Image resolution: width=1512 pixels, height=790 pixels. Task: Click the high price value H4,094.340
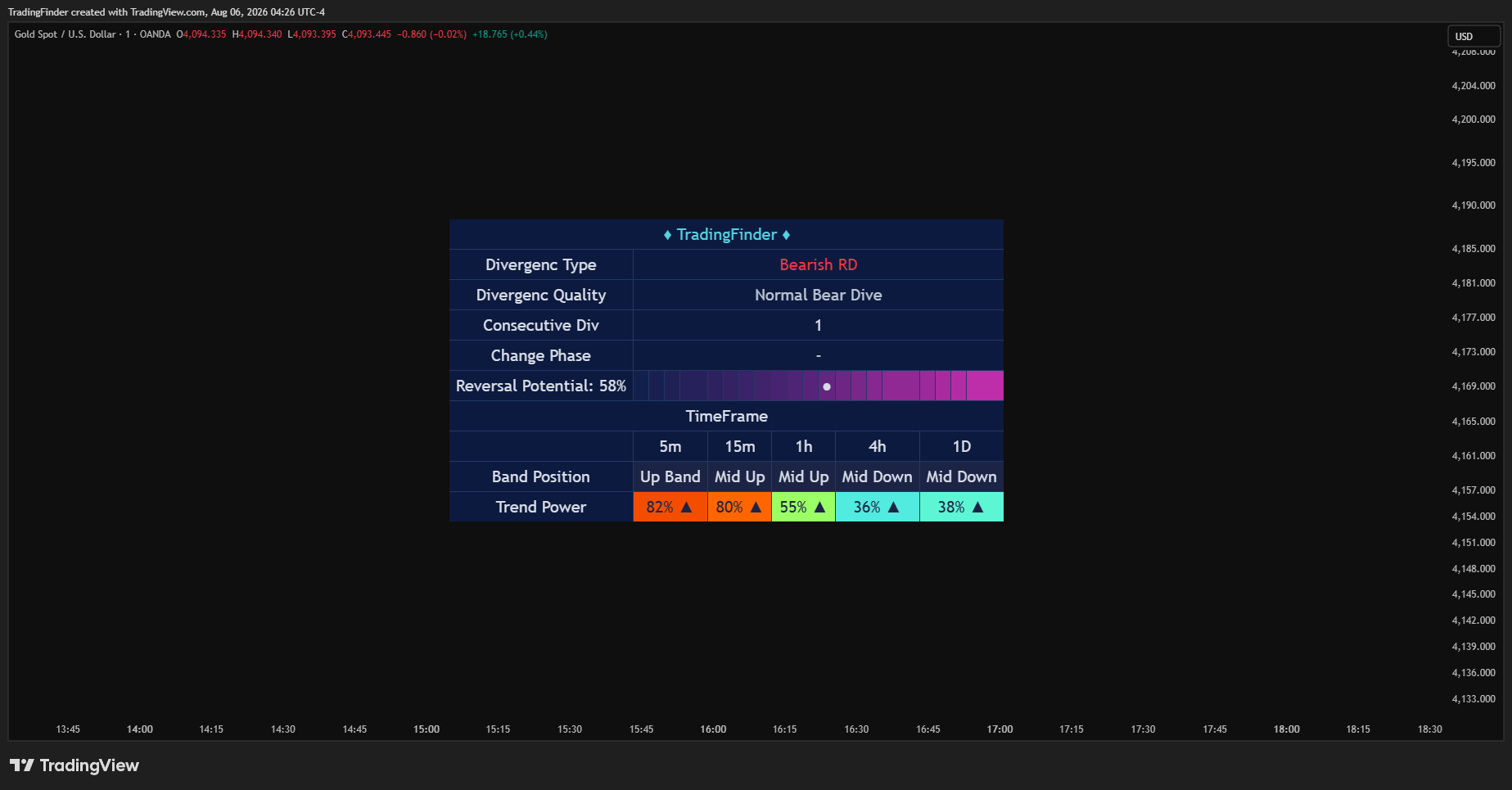coord(257,34)
